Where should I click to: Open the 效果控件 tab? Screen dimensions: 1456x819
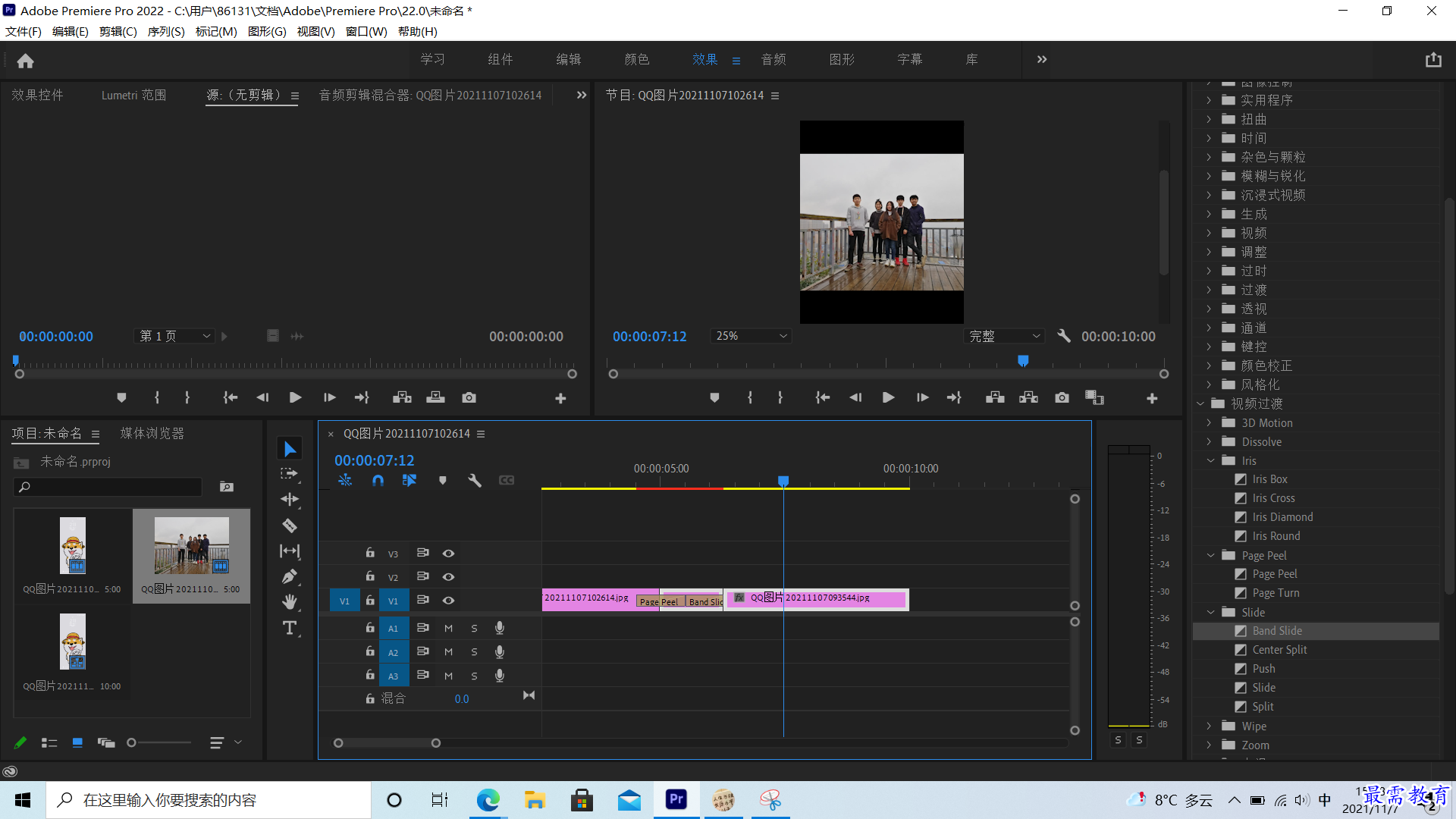click(x=37, y=95)
